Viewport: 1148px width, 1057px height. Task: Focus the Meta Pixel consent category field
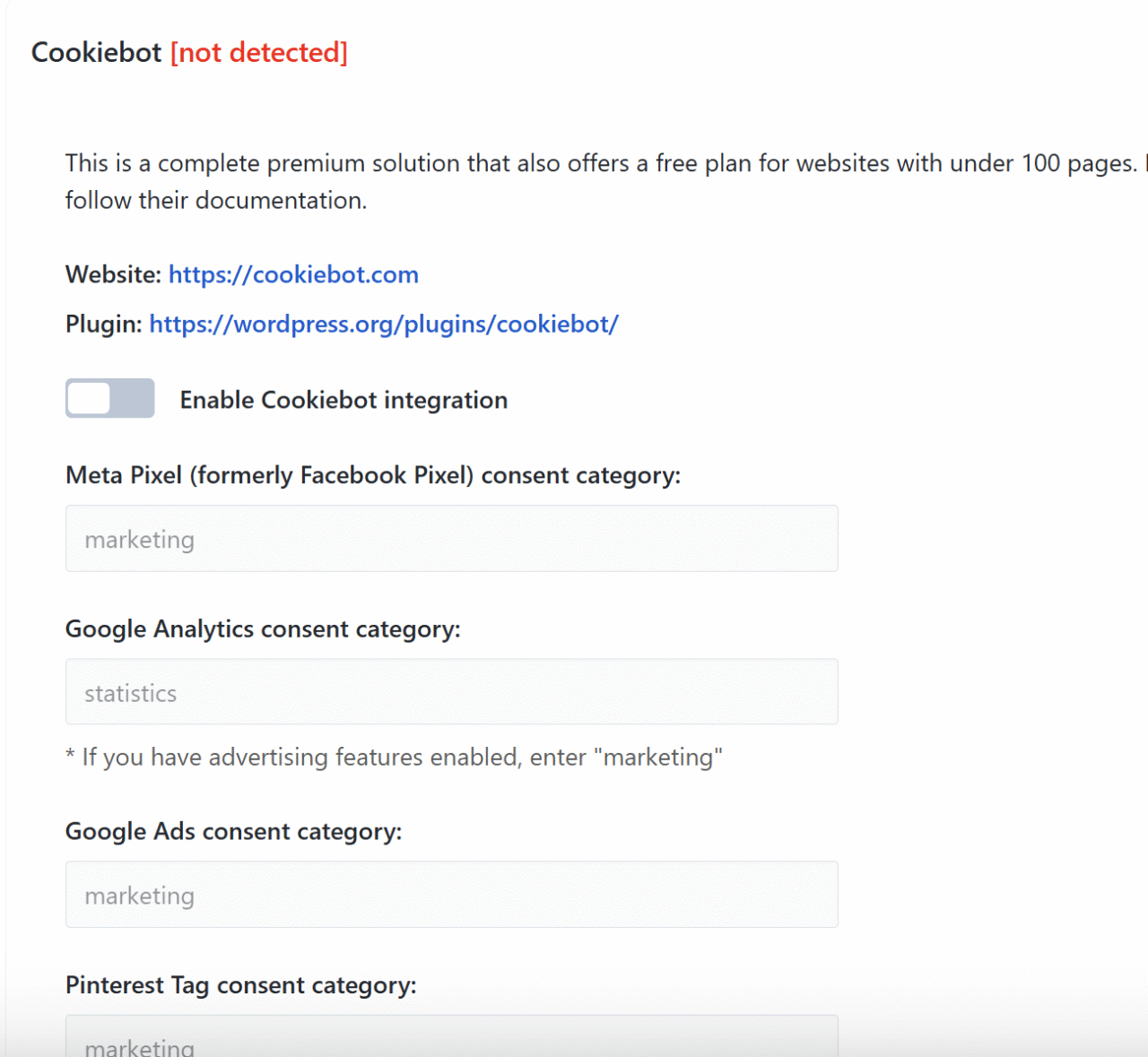452,539
